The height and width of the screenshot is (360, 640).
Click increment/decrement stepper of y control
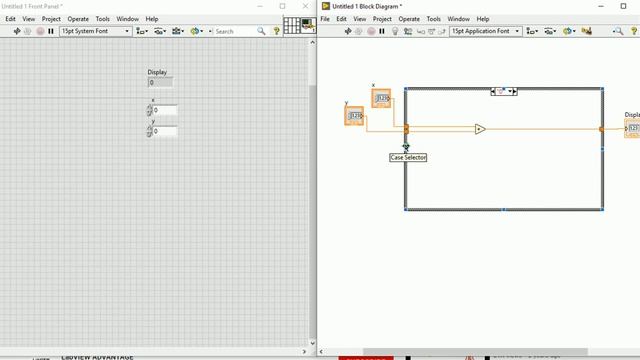(x=149, y=131)
